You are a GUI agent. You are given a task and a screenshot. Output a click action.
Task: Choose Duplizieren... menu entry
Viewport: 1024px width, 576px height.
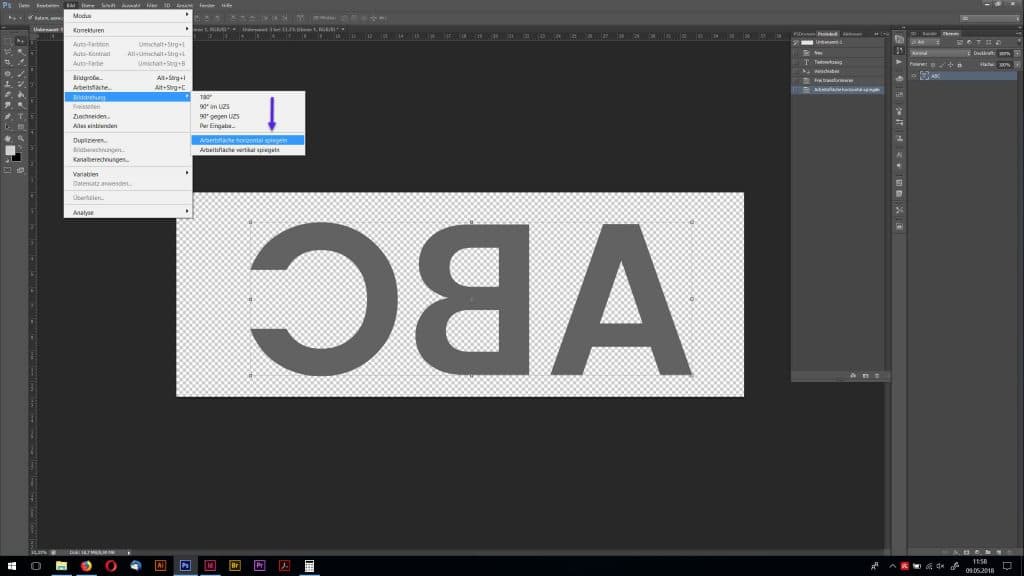[128, 140]
